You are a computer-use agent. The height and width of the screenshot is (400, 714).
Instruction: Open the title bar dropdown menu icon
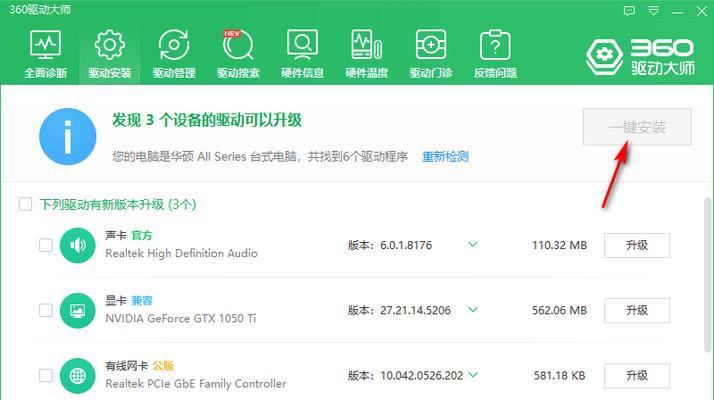click(x=653, y=11)
